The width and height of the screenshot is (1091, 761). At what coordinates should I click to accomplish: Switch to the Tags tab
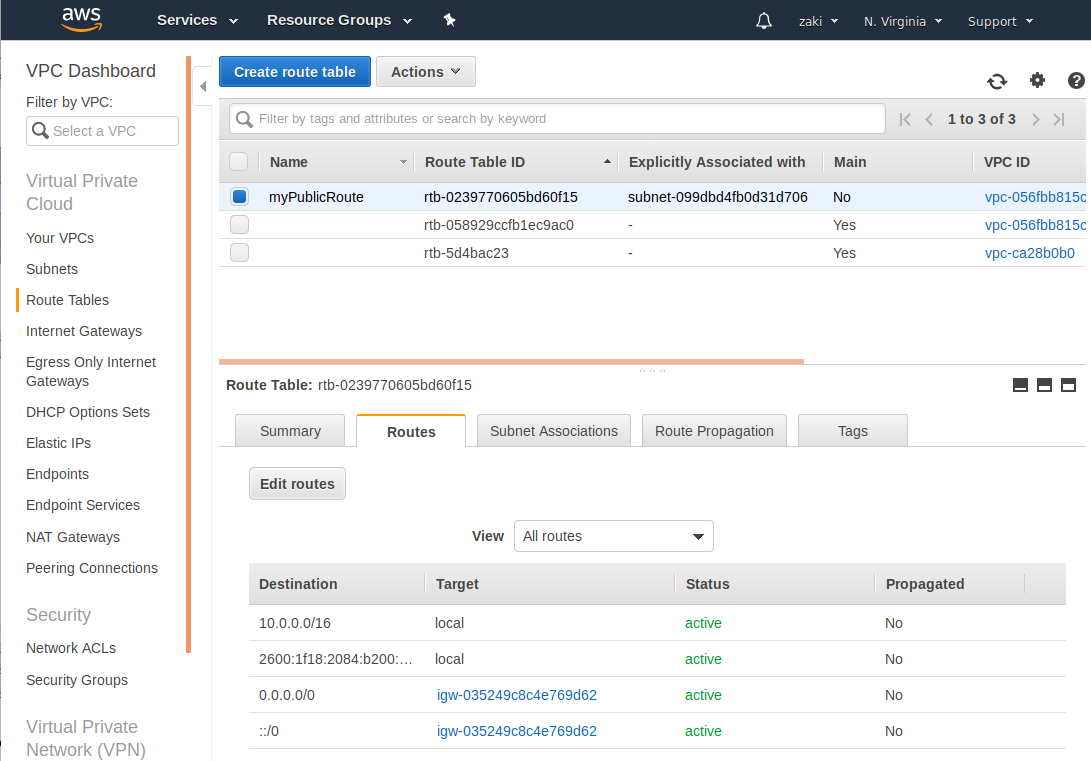852,431
